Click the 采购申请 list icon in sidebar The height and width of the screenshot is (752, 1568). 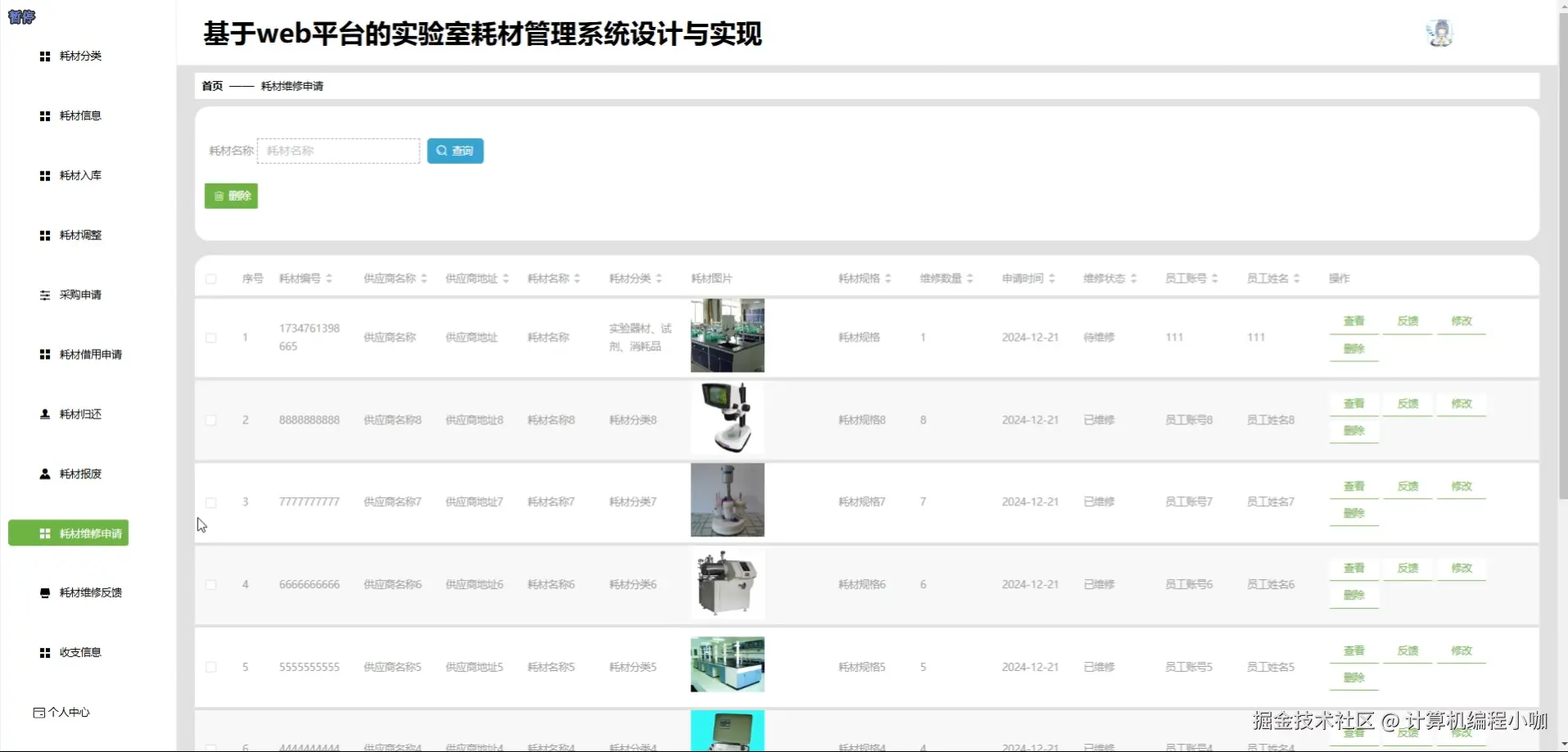click(45, 296)
